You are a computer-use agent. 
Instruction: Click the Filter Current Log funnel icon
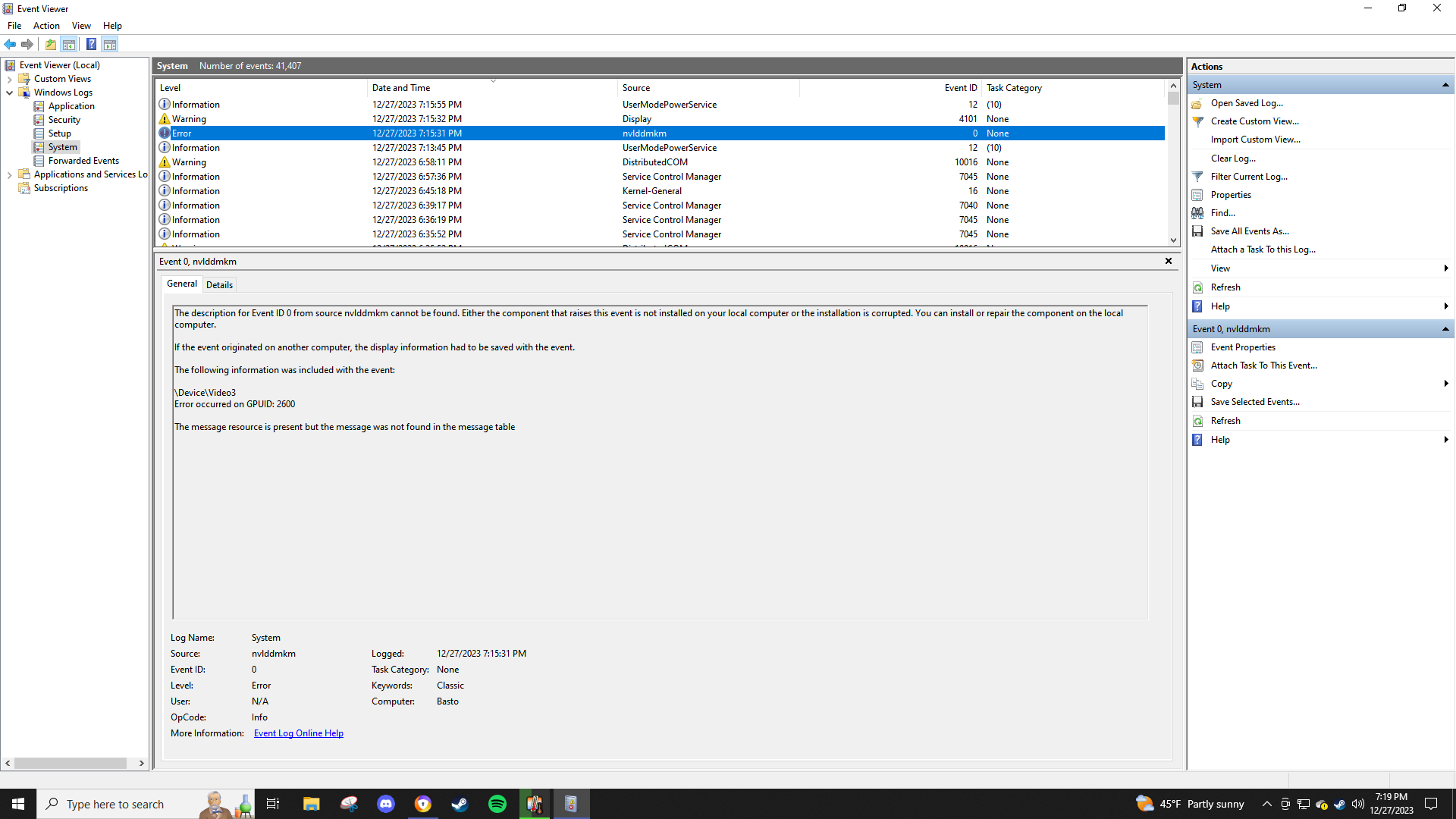pos(1197,177)
